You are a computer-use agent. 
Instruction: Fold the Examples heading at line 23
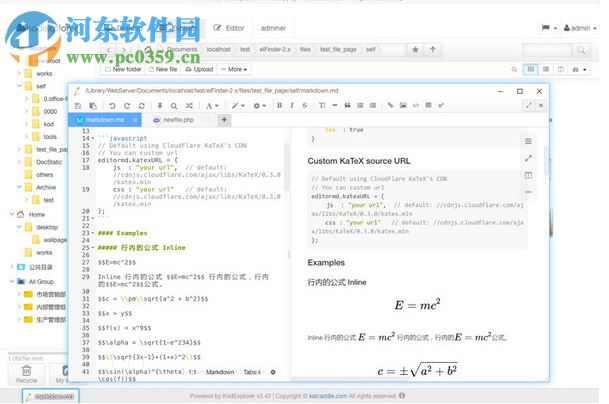click(x=93, y=233)
